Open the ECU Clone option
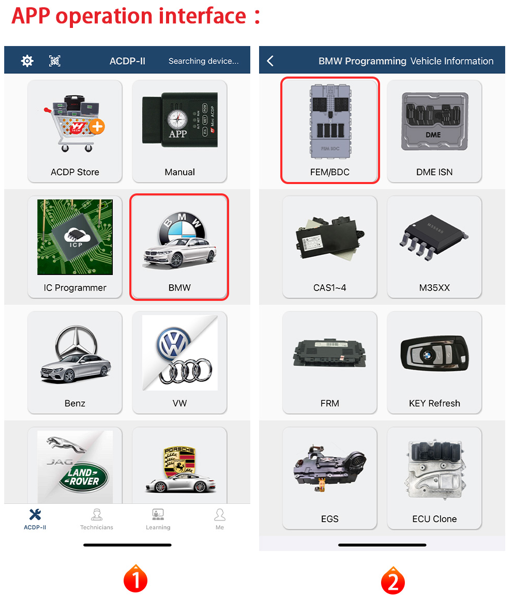510x605 pixels. tap(434, 478)
